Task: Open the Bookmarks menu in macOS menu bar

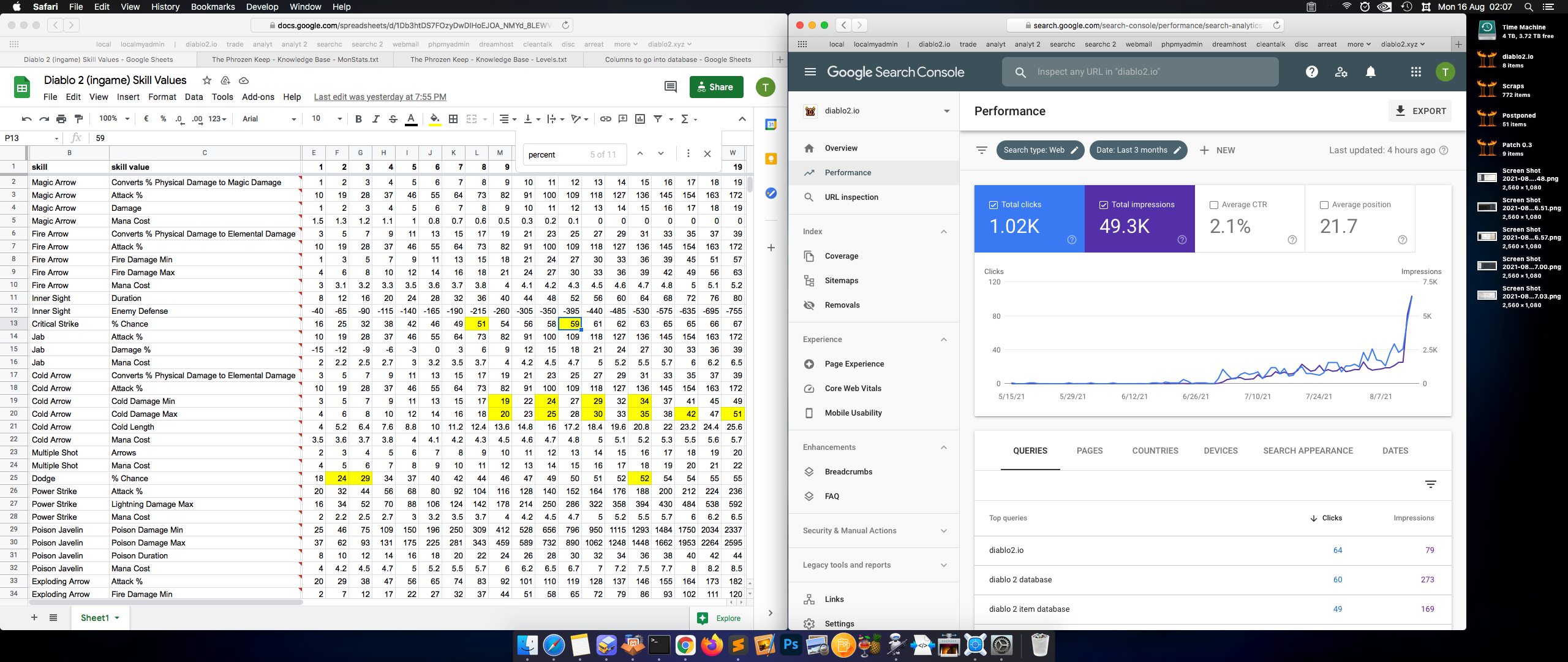Action: 213,7
